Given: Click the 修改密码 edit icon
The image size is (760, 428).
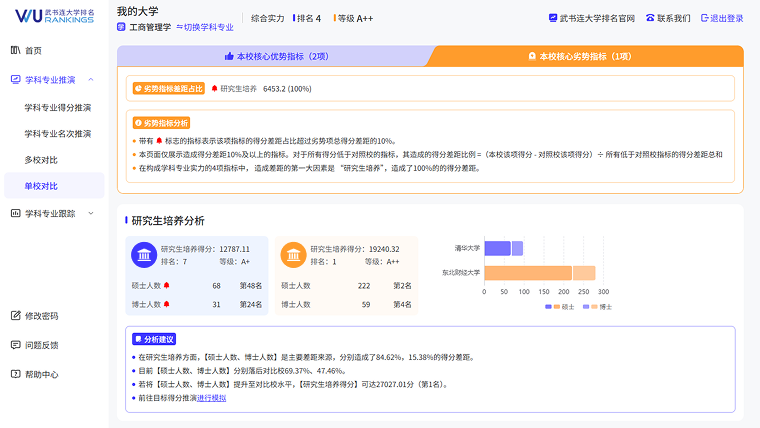Looking at the screenshot, I should coord(16,316).
